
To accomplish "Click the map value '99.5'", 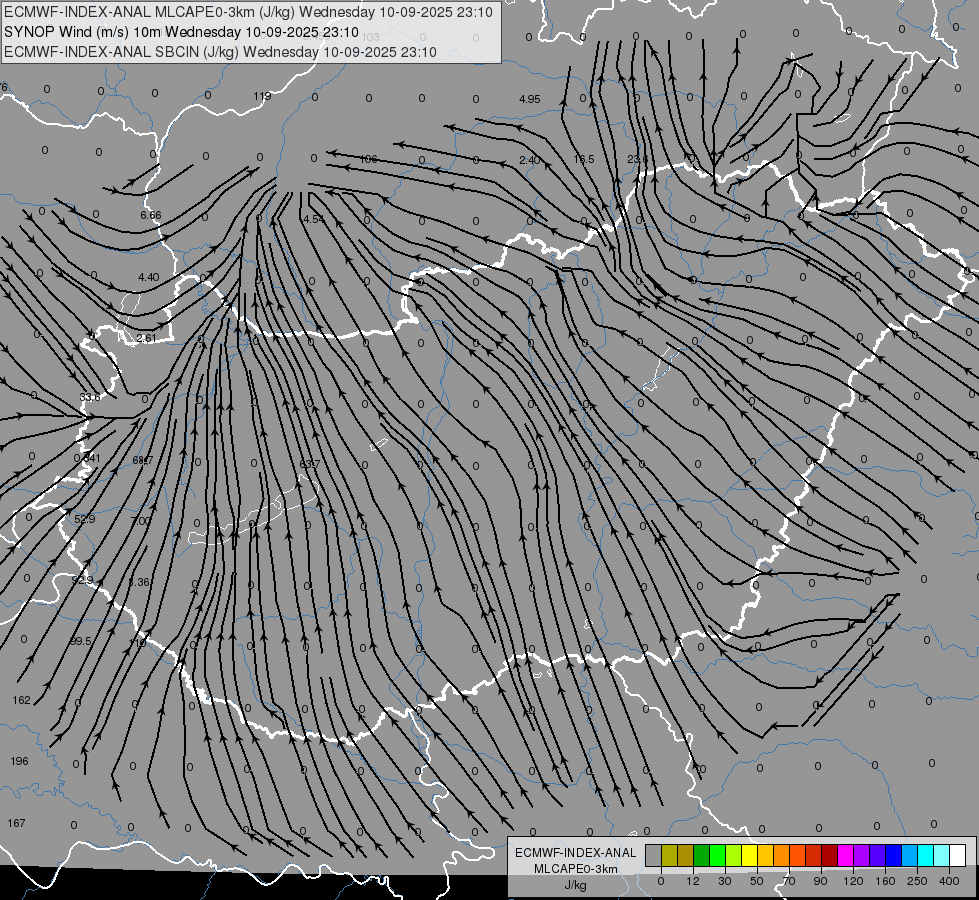I will point(81,641).
